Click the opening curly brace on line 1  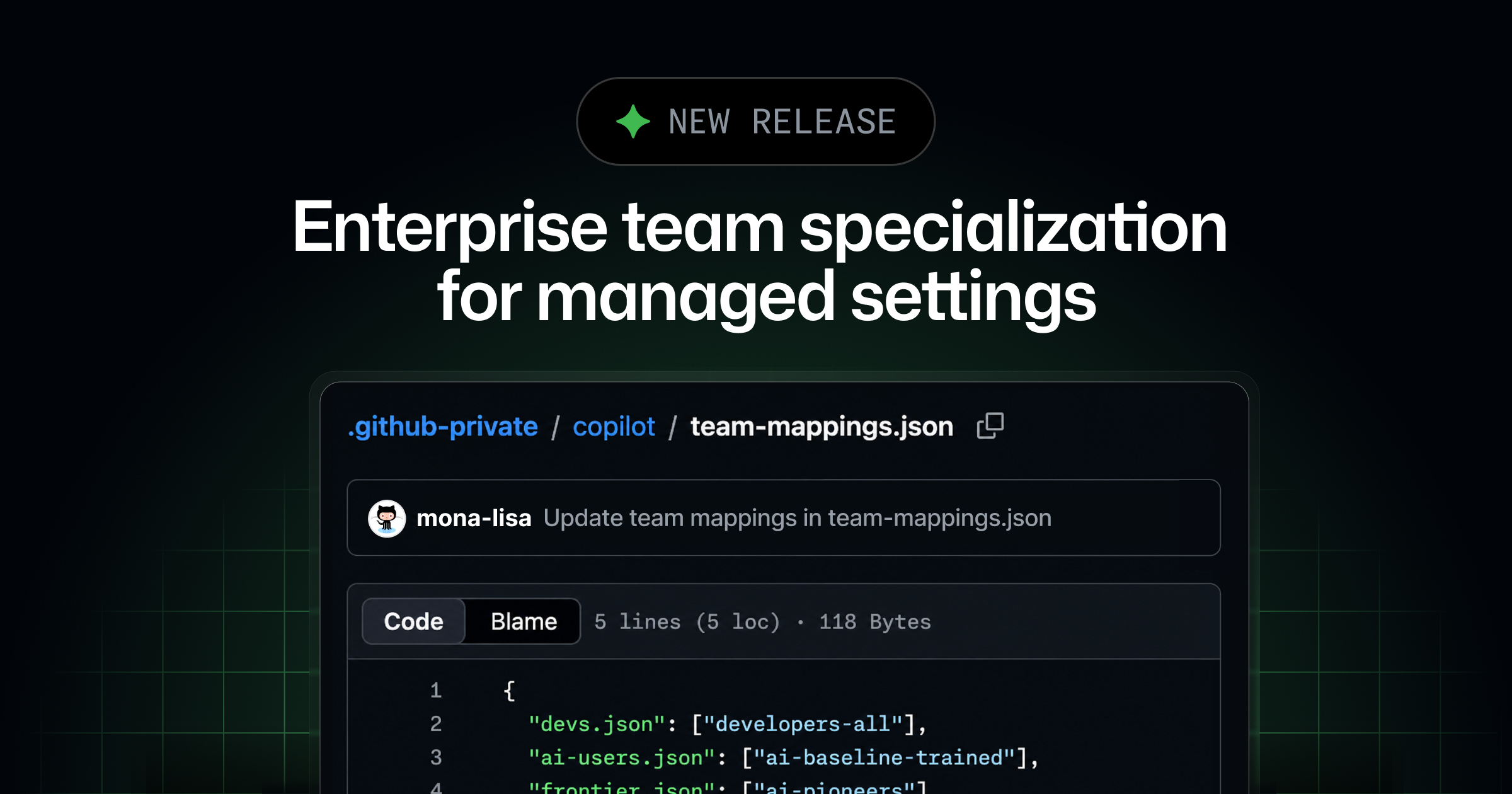coord(509,691)
